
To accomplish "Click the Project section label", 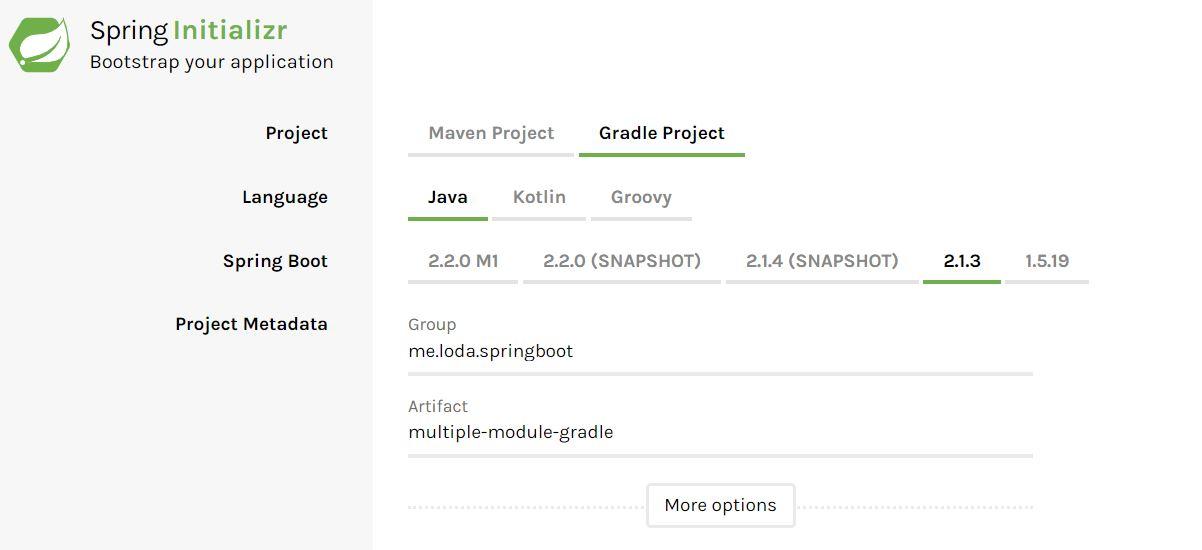I will click(x=296, y=133).
